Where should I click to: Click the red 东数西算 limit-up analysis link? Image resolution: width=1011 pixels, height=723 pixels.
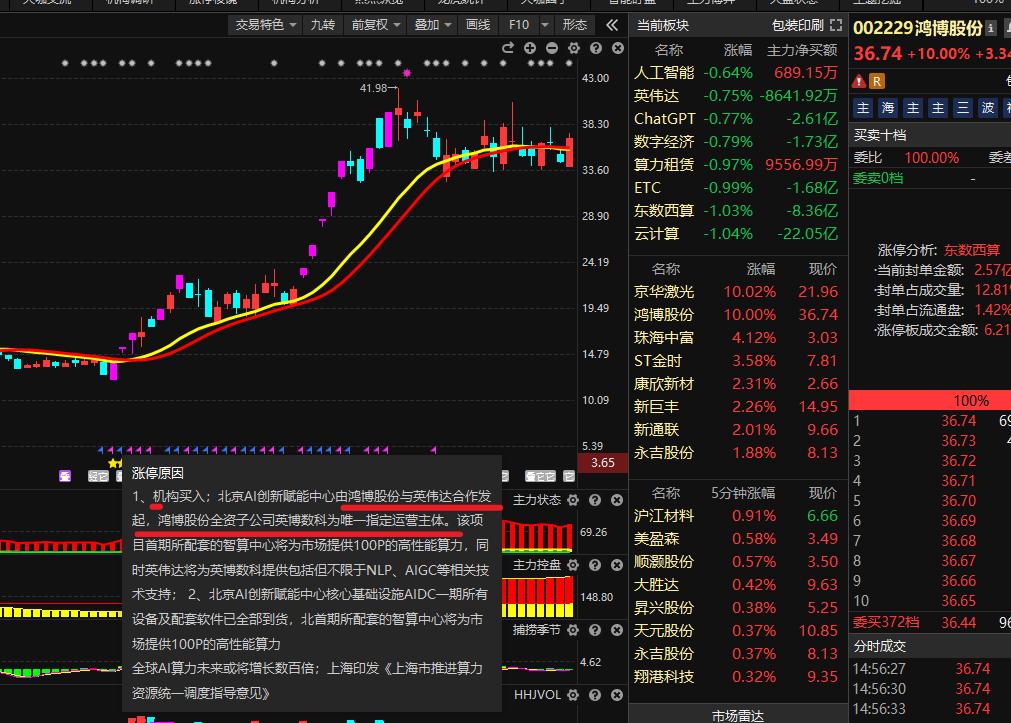pos(972,250)
